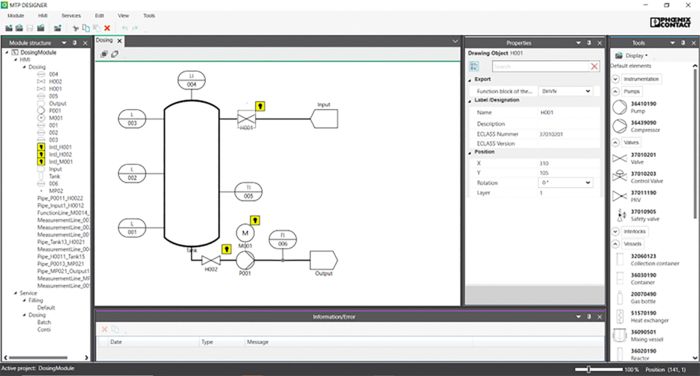Click the red delete X toolbar icon
The image size is (700, 376).
coord(107,28)
